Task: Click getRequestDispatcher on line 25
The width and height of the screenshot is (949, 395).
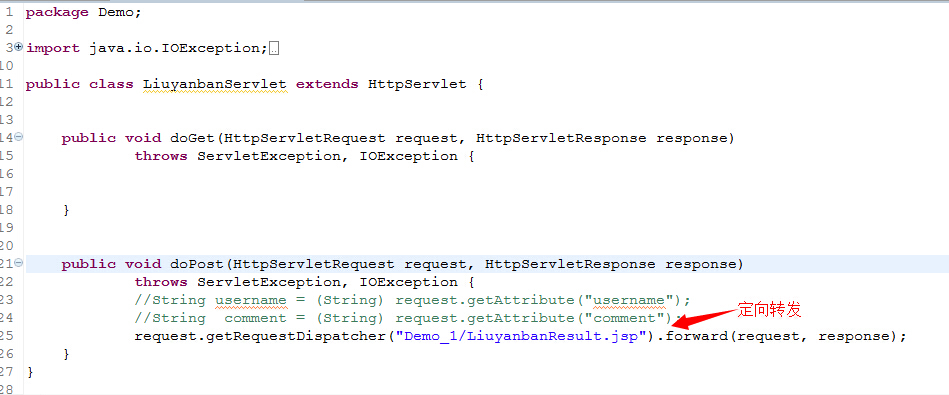Action: [297, 336]
